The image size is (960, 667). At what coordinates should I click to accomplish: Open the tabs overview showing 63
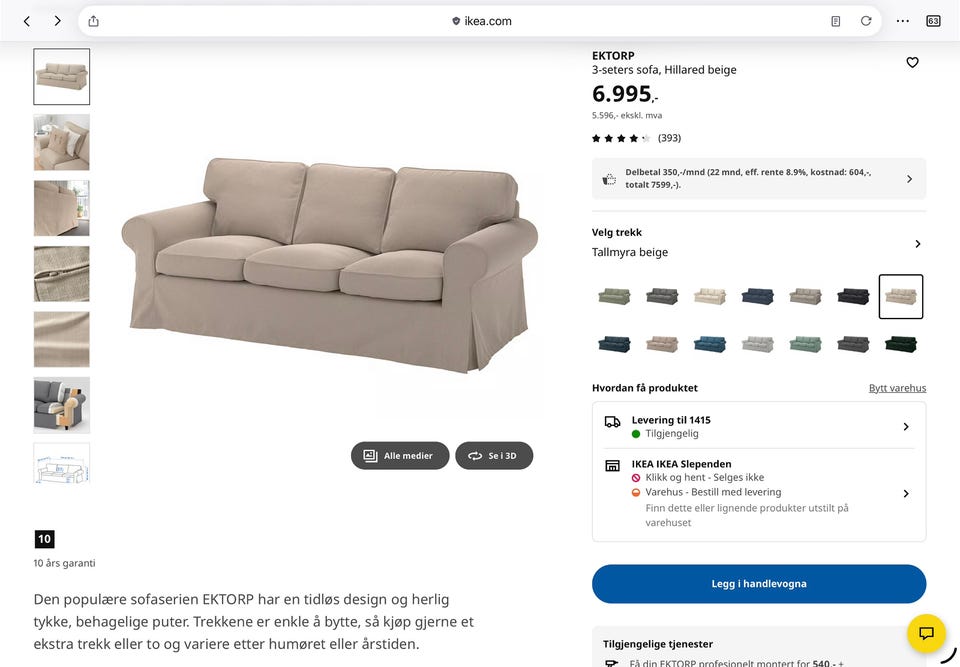933,21
